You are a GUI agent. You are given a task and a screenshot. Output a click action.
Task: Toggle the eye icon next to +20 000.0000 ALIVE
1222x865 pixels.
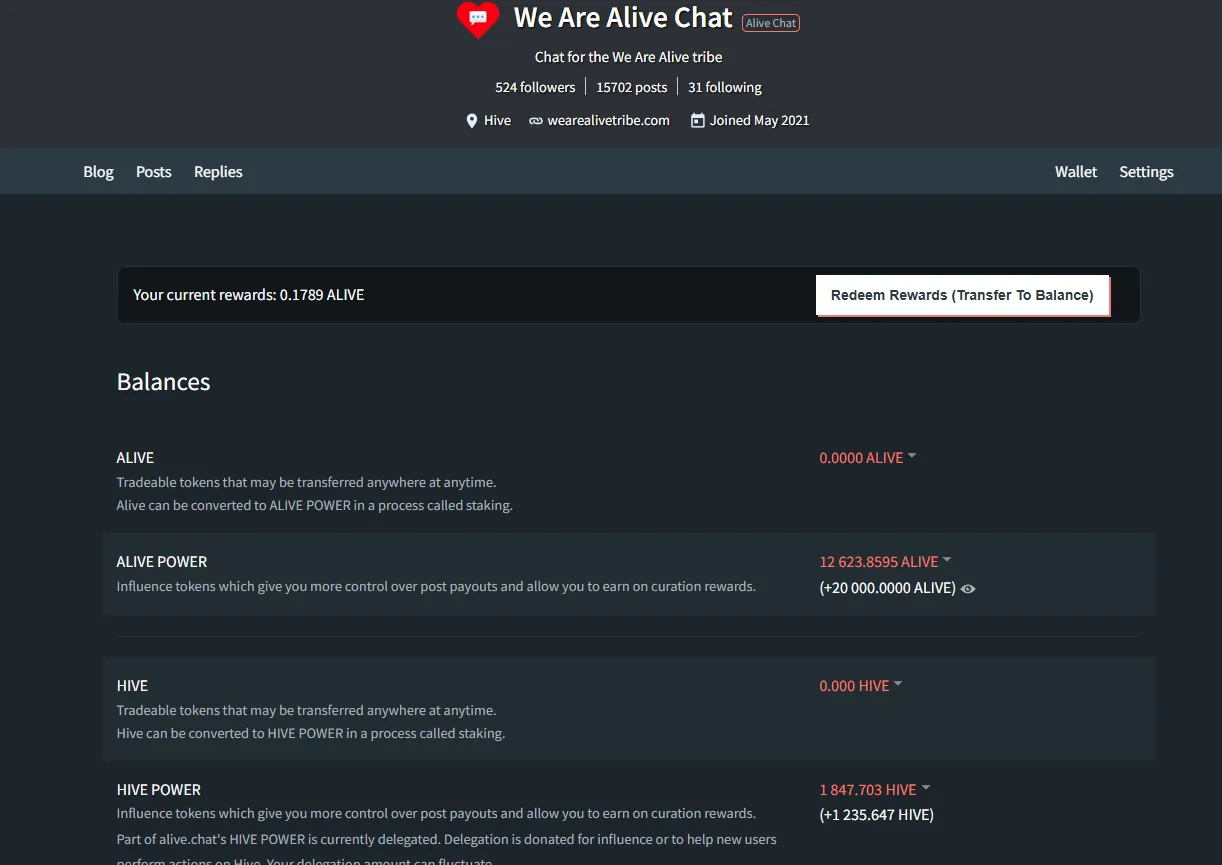968,589
